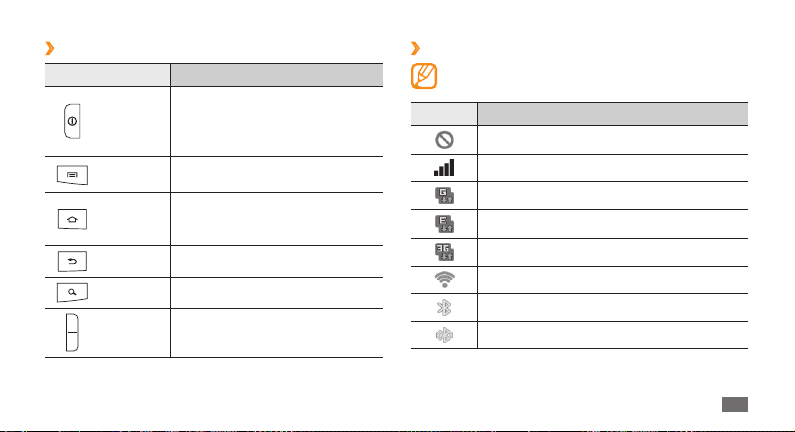Screen dimensions: 795x432
Task: Click the gray page number box
Action: click(735, 404)
